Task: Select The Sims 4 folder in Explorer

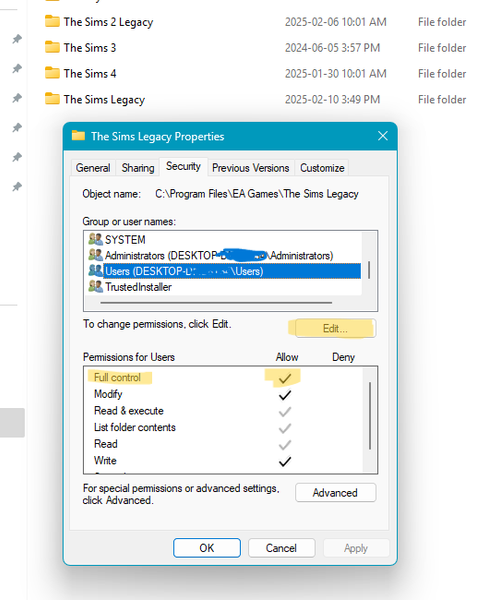Action: pyautogui.click(x=90, y=73)
